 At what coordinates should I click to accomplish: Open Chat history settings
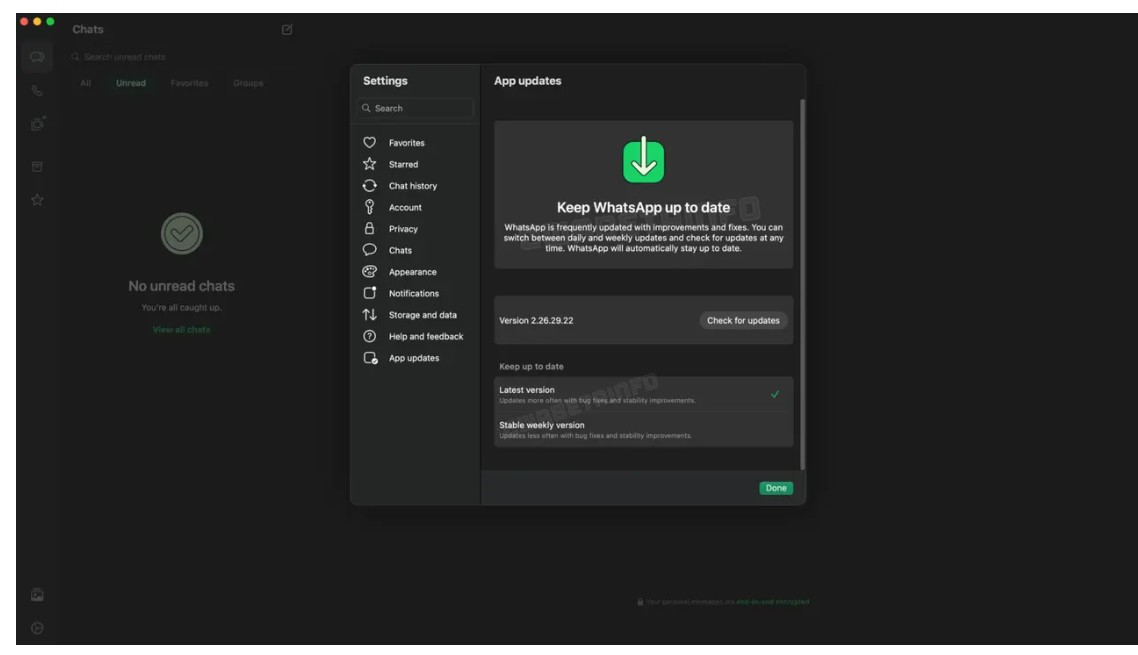click(415, 186)
